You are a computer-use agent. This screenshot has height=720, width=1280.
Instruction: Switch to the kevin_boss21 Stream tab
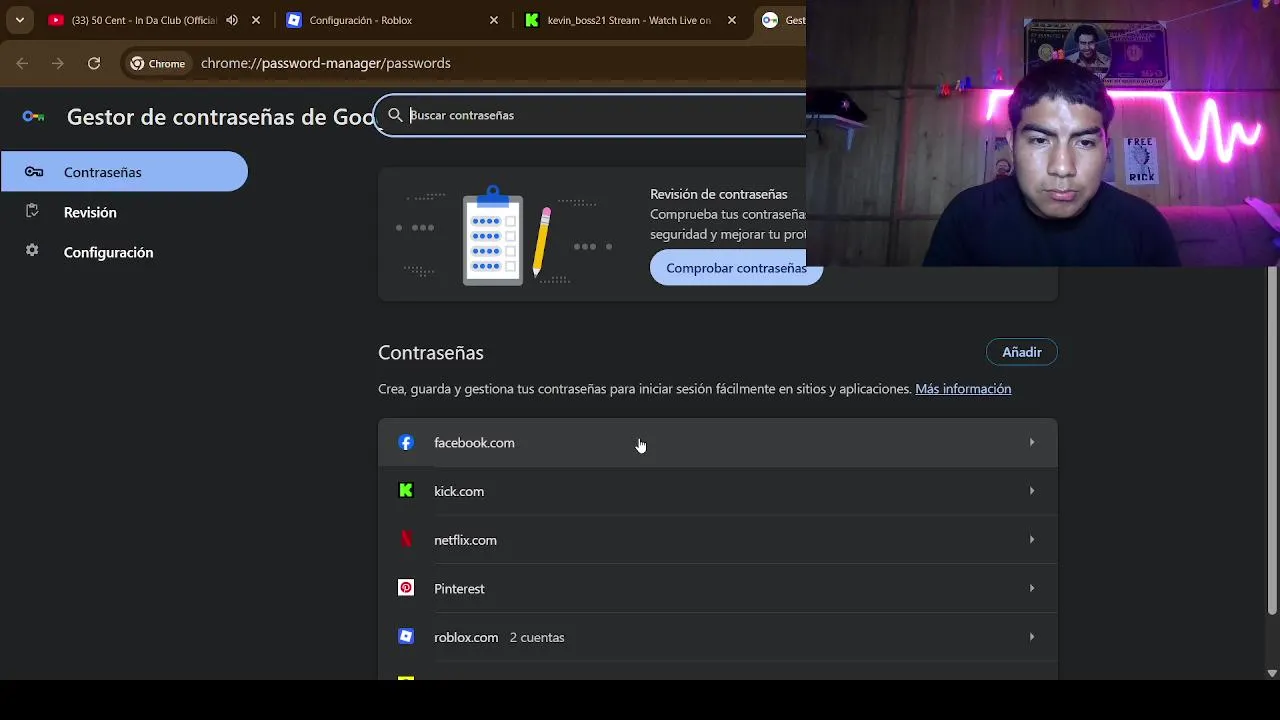[x=629, y=20]
